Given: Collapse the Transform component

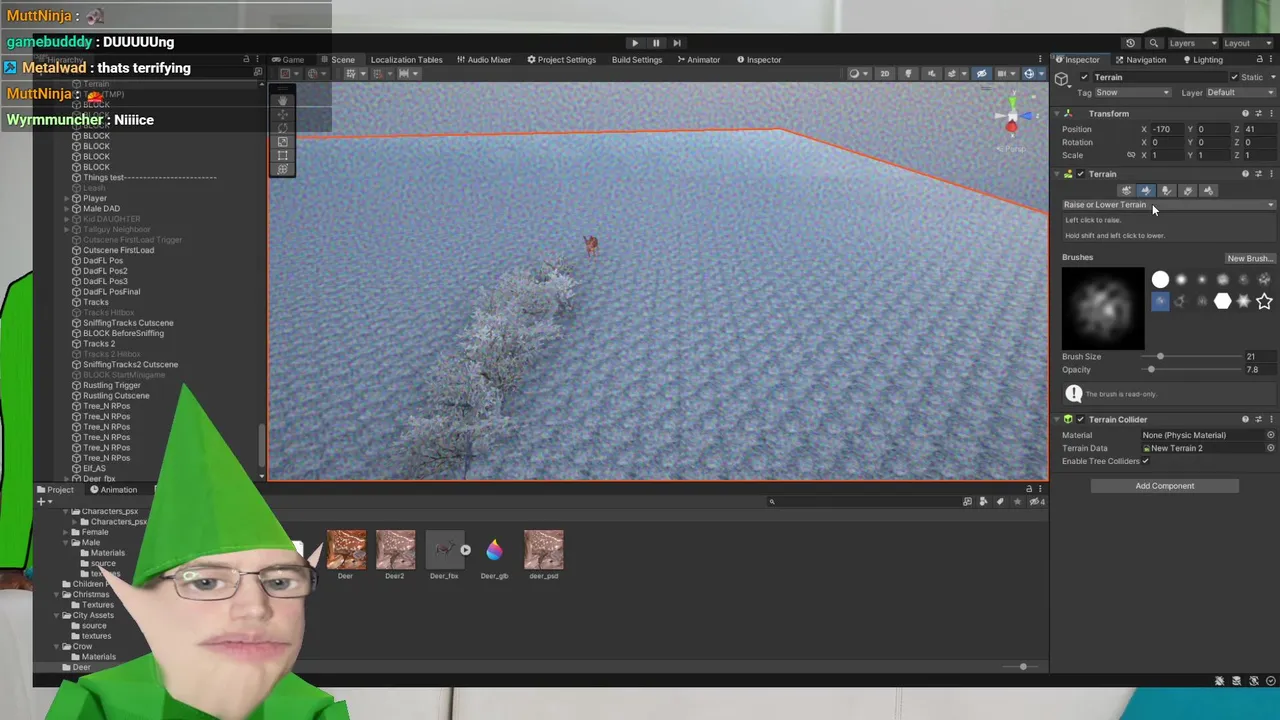Looking at the screenshot, I should [1057, 114].
